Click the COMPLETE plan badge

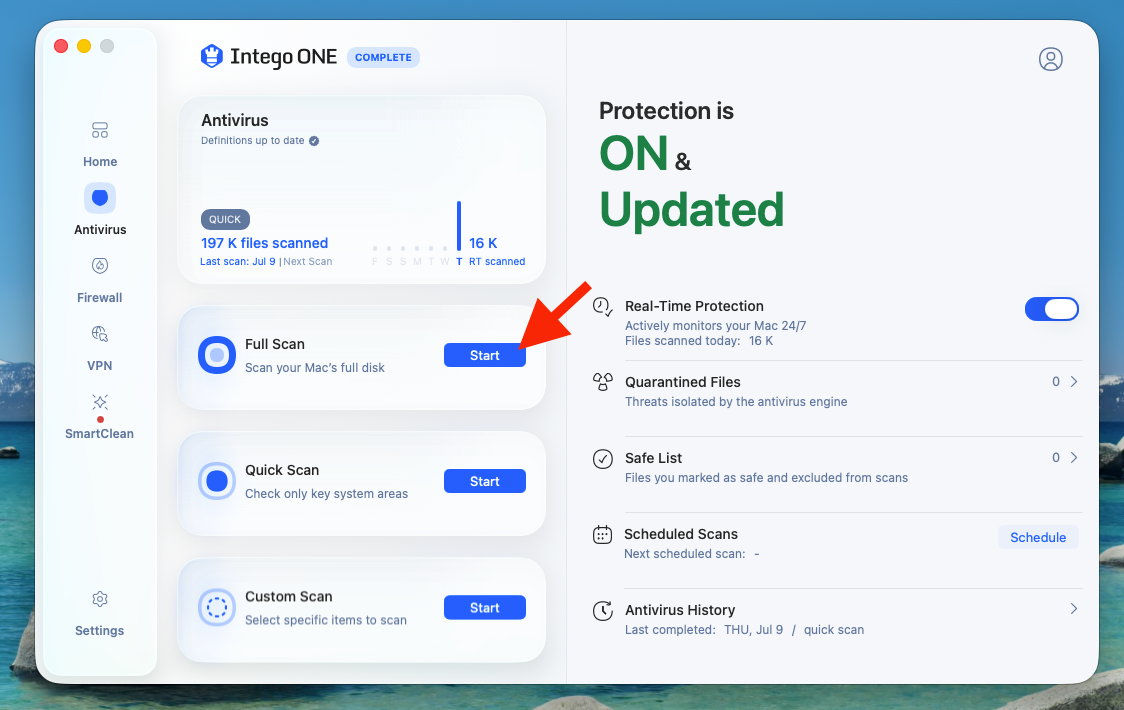(x=384, y=57)
